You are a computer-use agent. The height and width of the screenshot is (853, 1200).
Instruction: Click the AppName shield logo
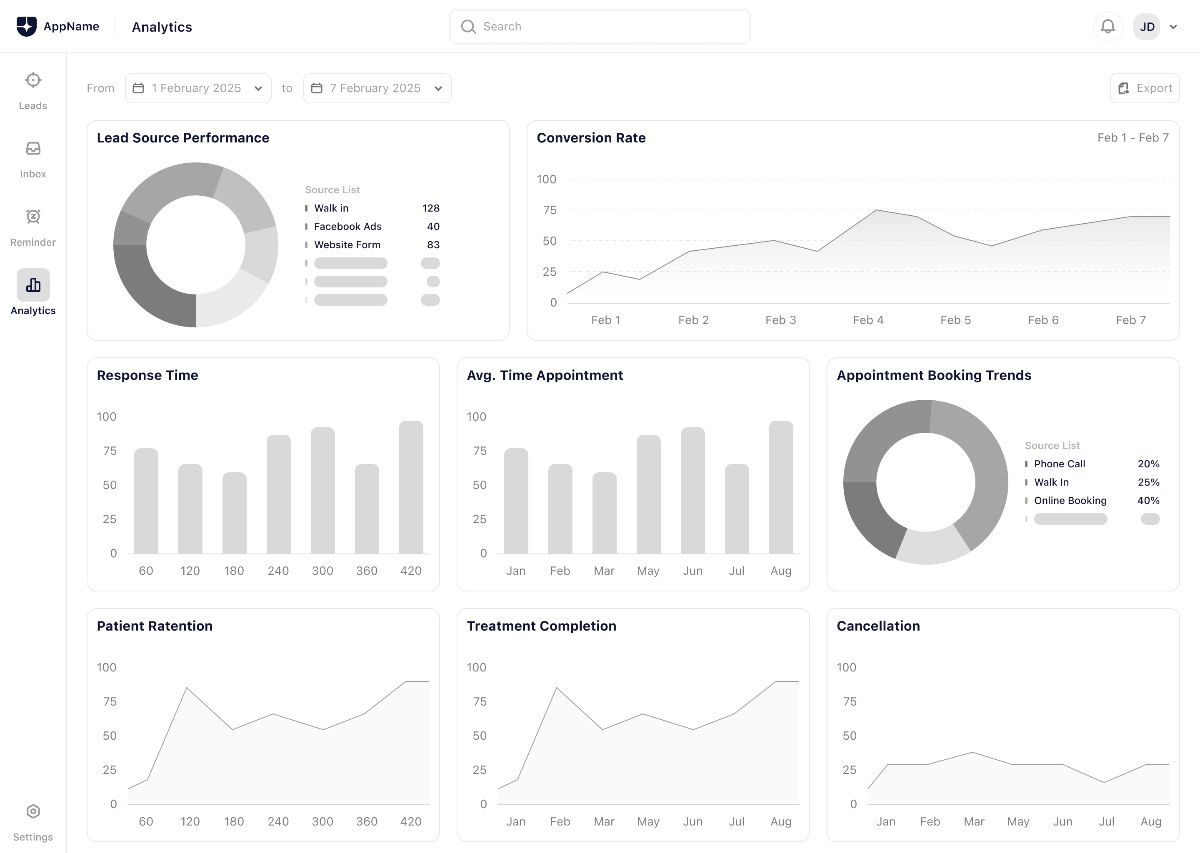(x=25, y=27)
